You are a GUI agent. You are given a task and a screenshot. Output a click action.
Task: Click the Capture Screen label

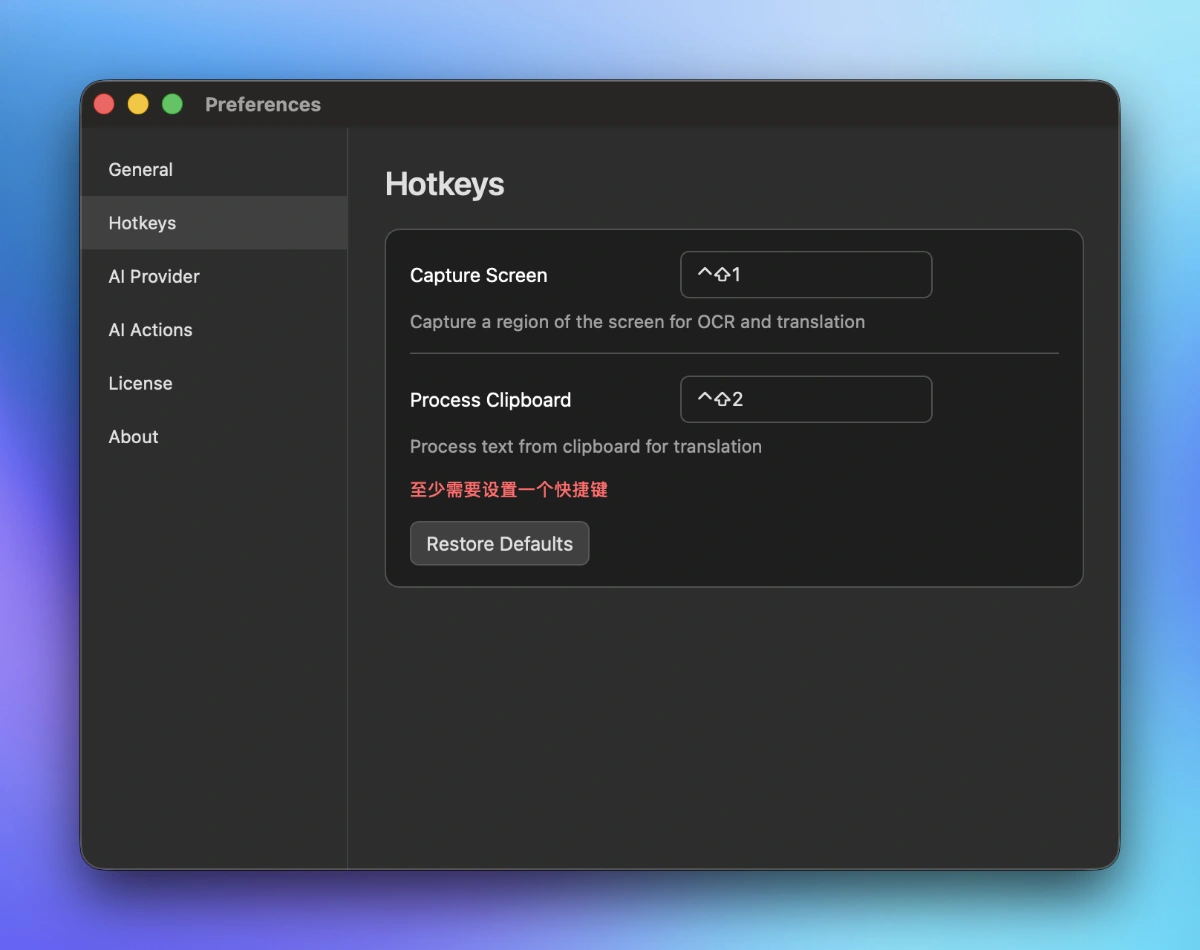[x=478, y=276]
